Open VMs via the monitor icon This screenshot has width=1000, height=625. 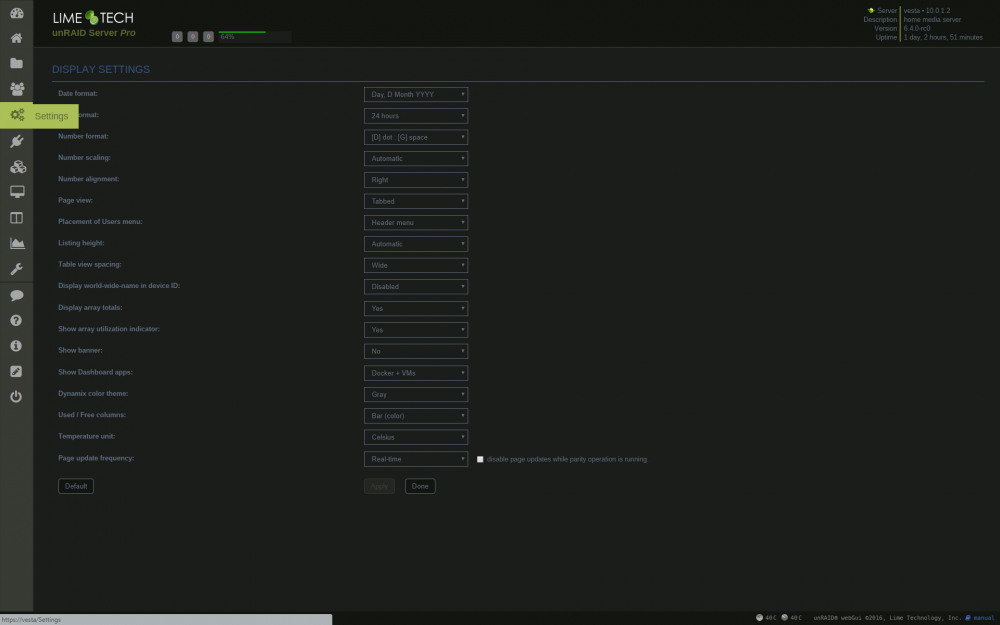click(x=17, y=192)
